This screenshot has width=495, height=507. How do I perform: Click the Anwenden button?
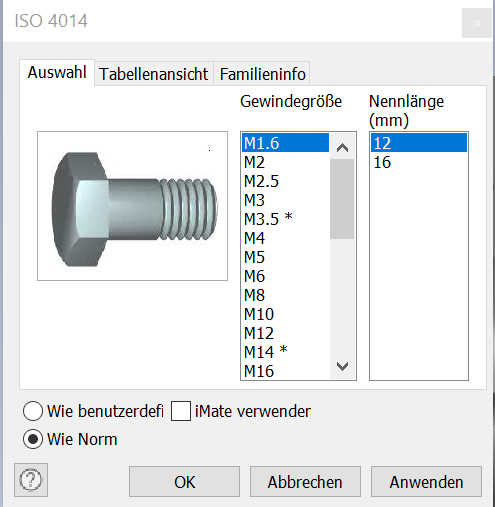426,482
